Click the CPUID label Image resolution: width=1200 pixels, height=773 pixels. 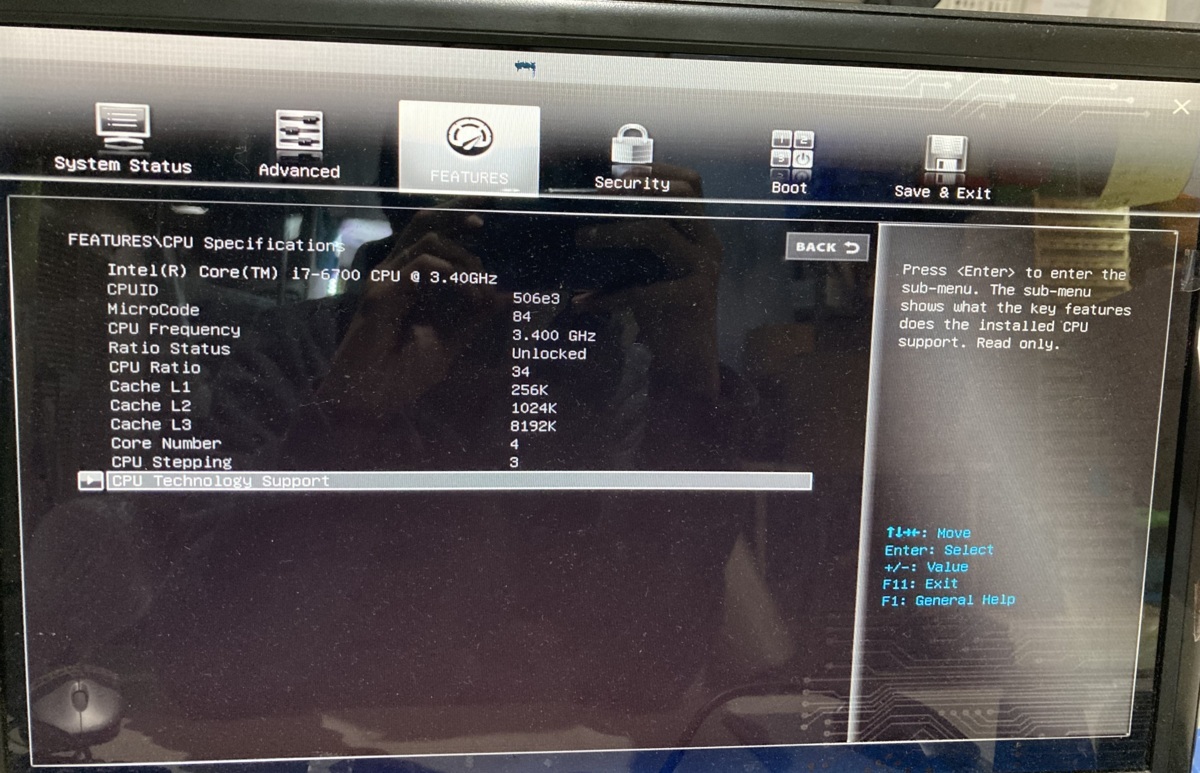point(133,290)
